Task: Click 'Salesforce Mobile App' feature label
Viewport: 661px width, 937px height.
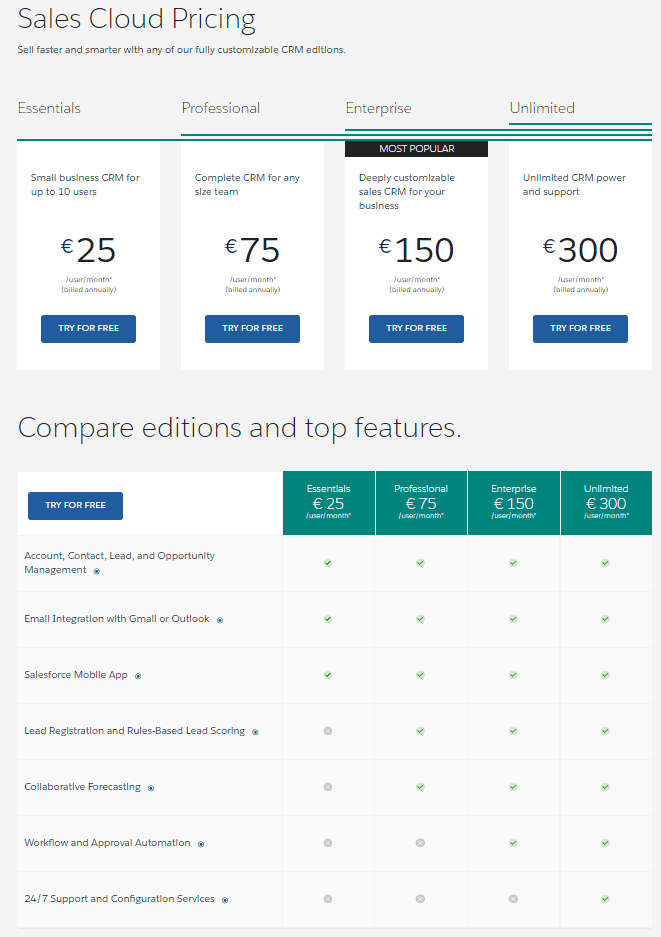Action: pyautogui.click(x=76, y=675)
